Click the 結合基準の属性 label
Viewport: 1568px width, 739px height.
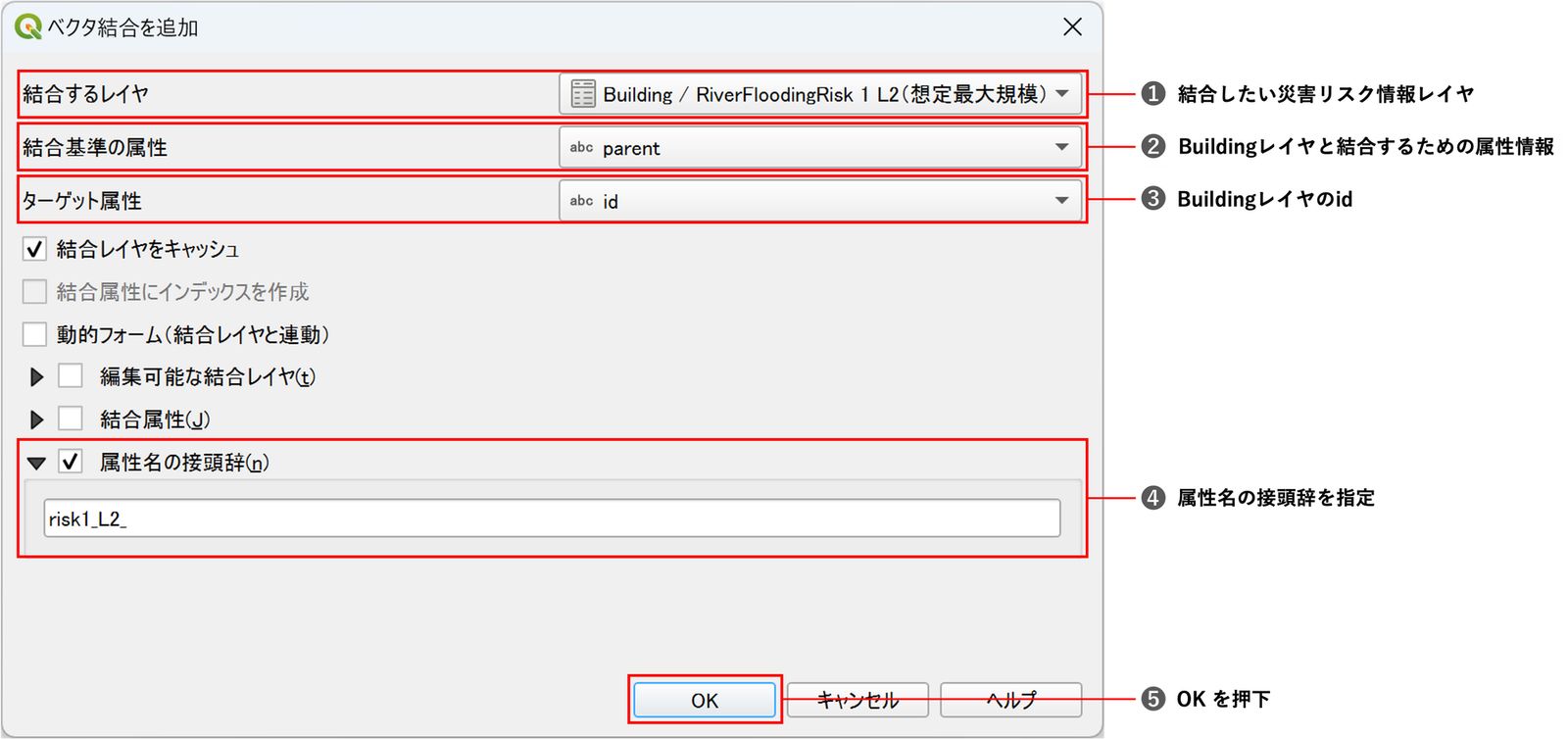click(95, 148)
